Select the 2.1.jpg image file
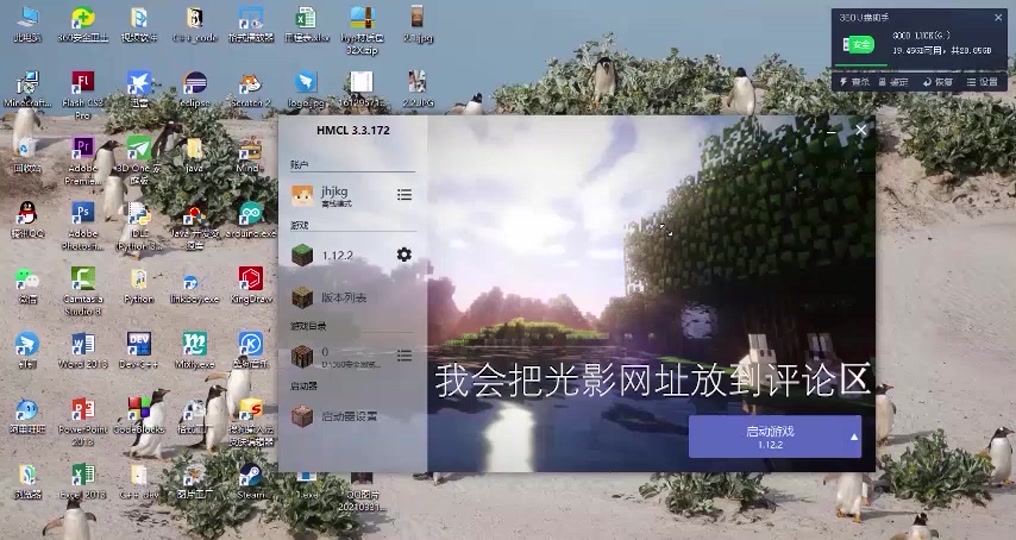 coord(418,25)
